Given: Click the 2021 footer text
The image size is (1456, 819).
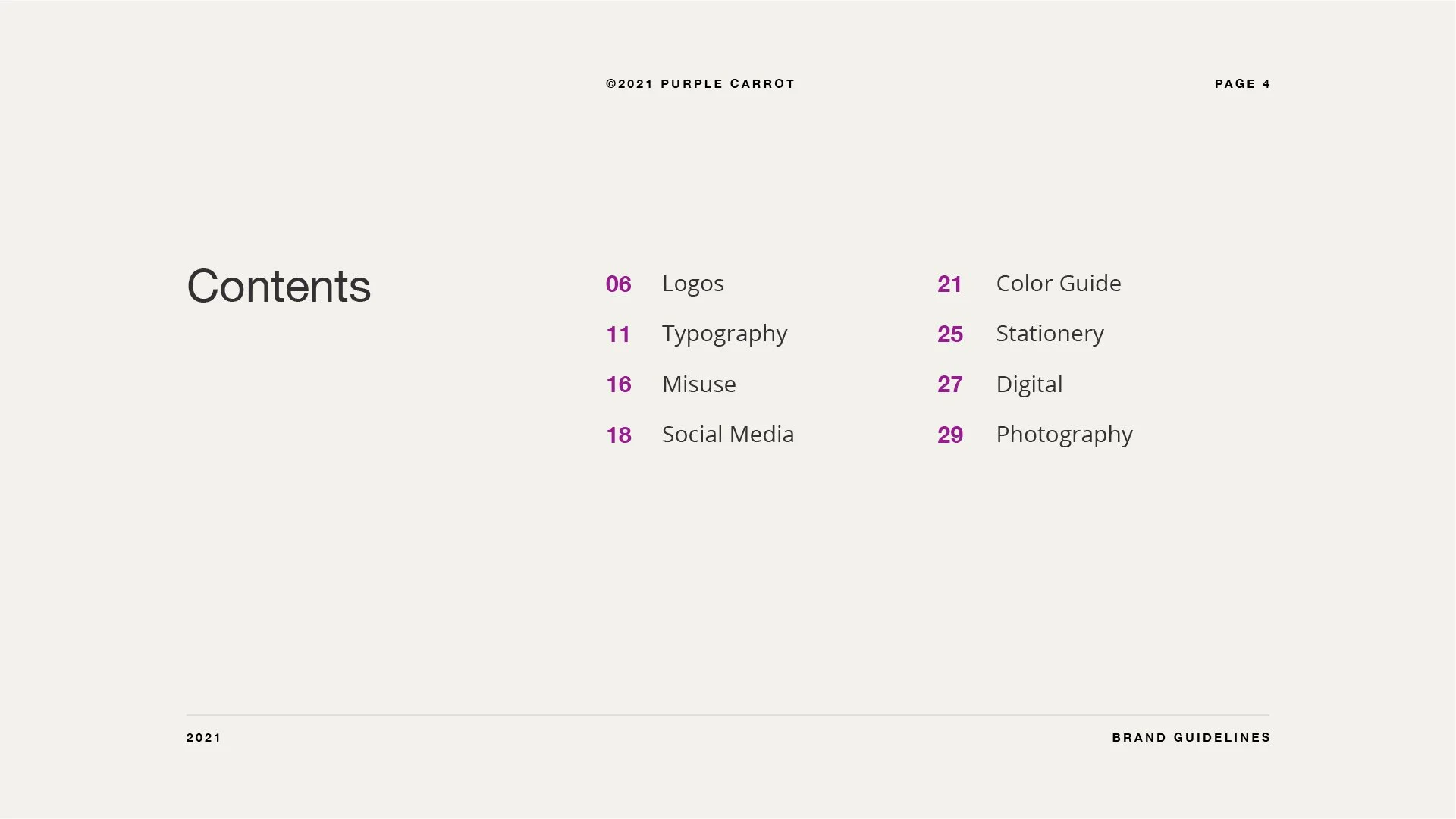Looking at the screenshot, I should (203, 738).
